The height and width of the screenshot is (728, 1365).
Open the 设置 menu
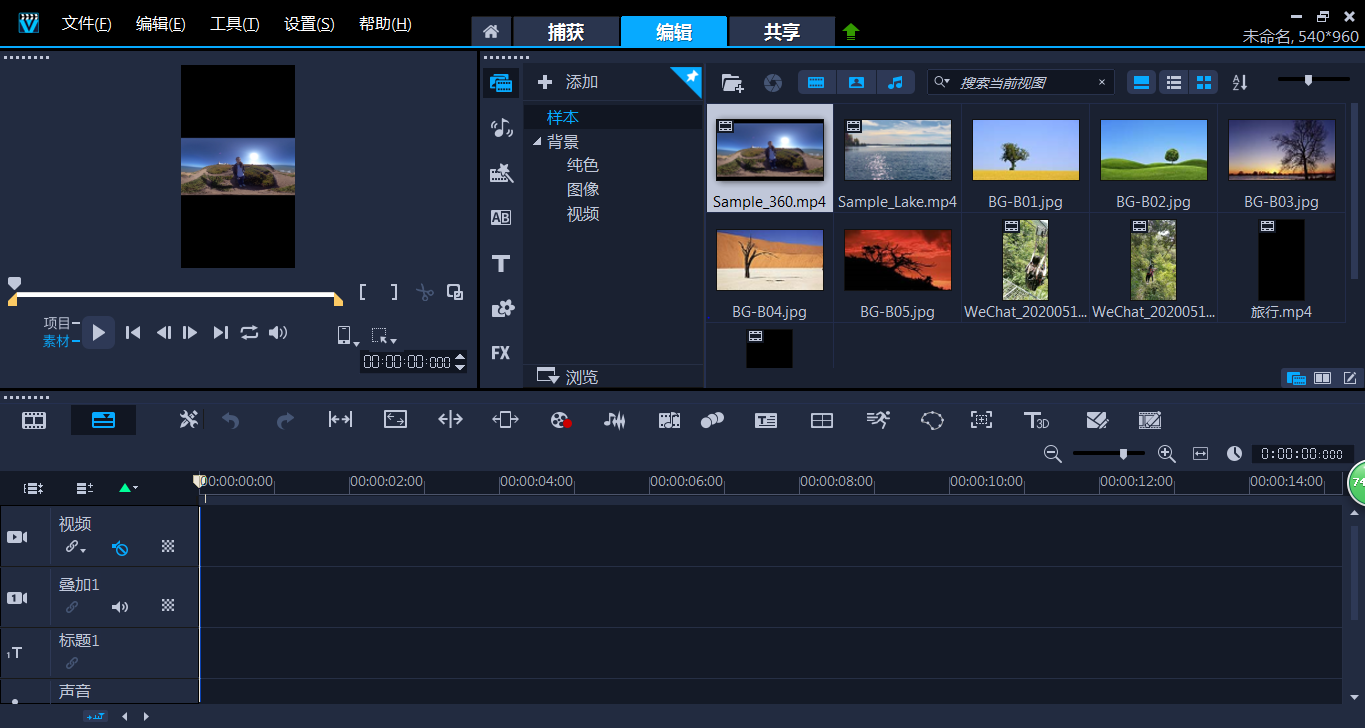(309, 24)
